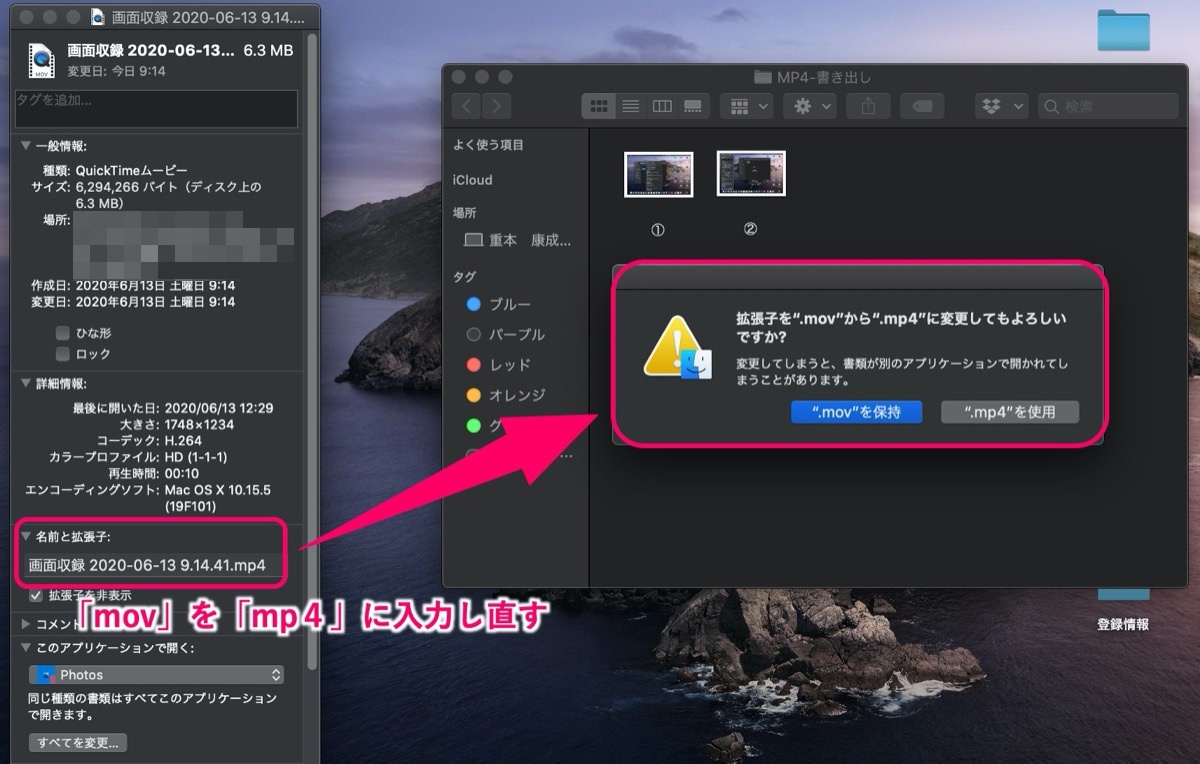The width and height of the screenshot is (1200, 764).
Task: Click すべてを変更 button
Action: click(78, 743)
